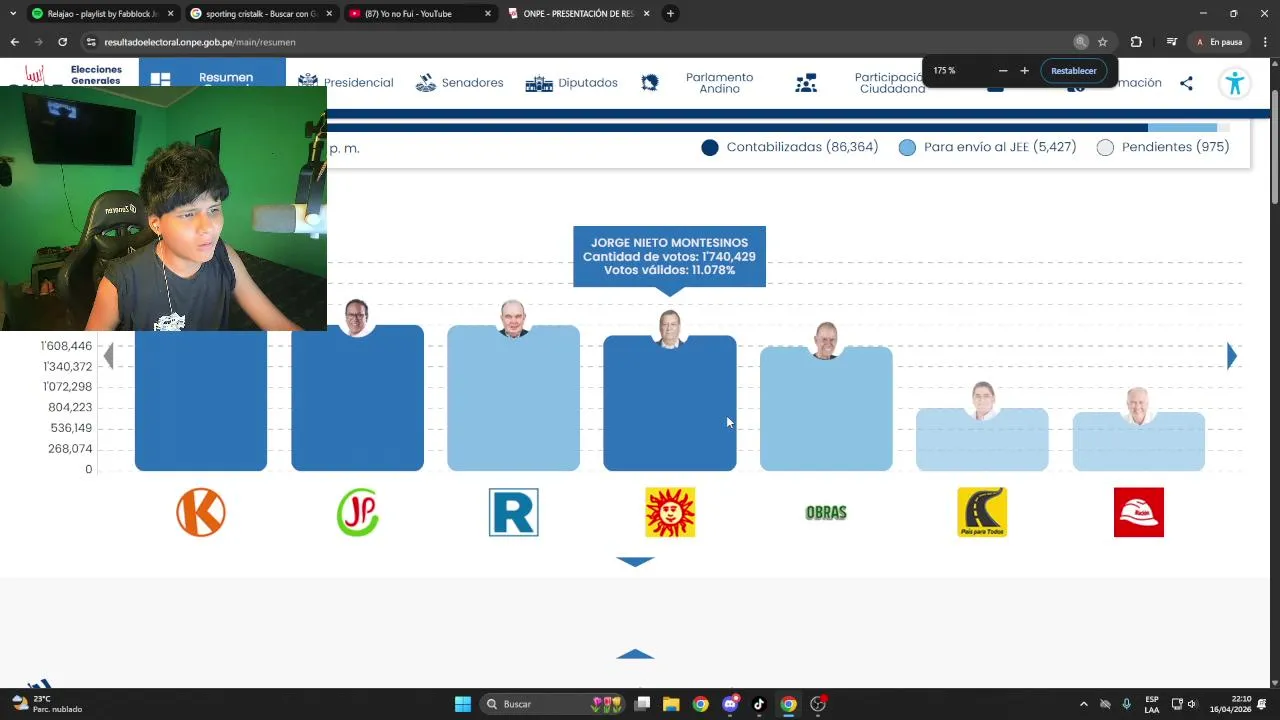
Task: Select the País para Todos candidate bar
Action: [x=982, y=439]
